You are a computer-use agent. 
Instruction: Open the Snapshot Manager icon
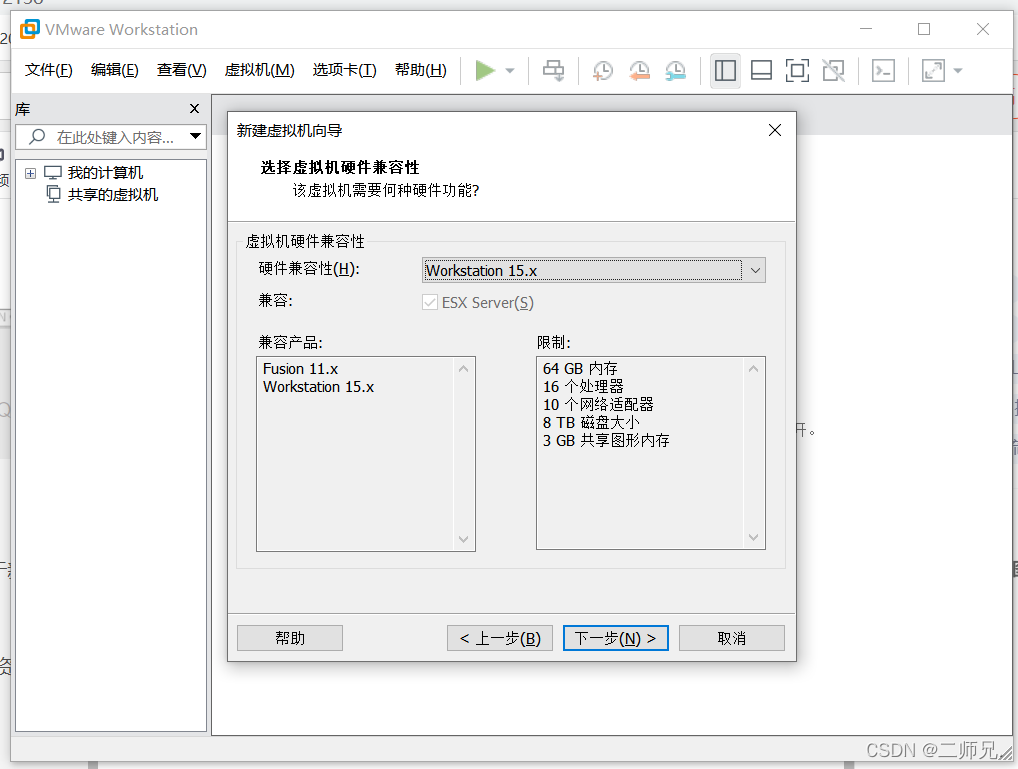pos(675,70)
